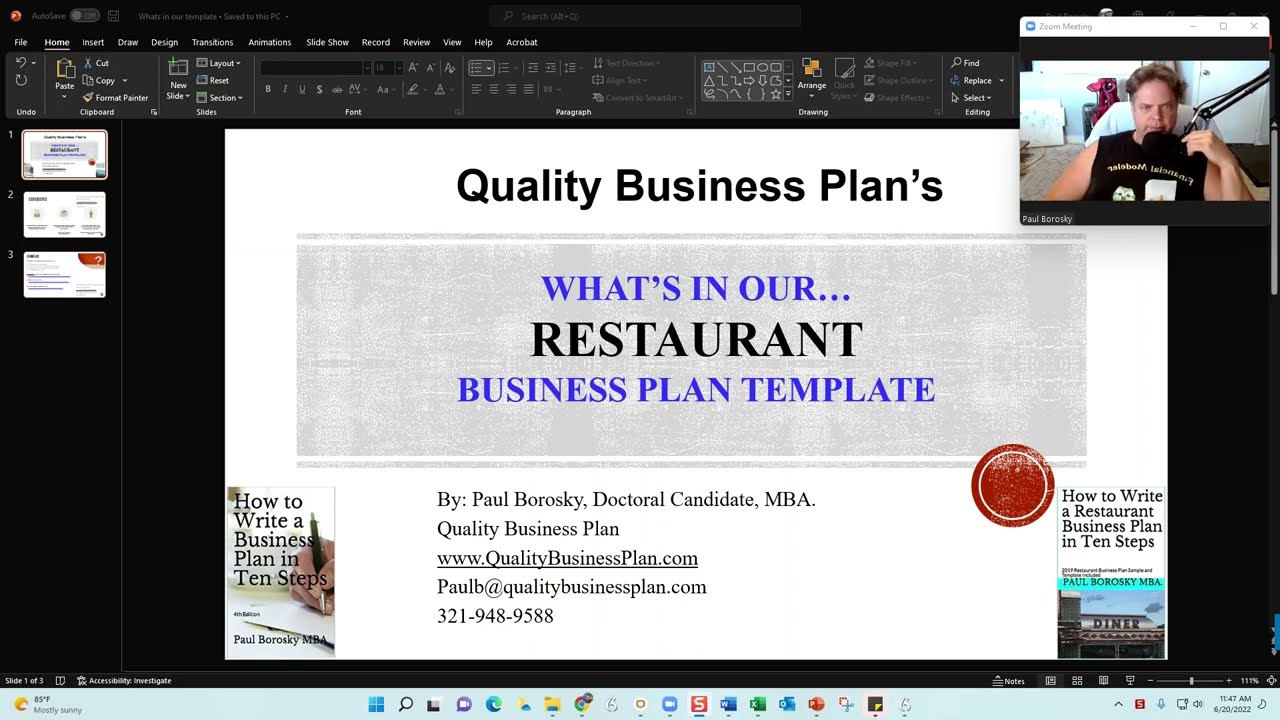Click the Search box in title bar
This screenshot has width=1280, height=720.
click(645, 16)
